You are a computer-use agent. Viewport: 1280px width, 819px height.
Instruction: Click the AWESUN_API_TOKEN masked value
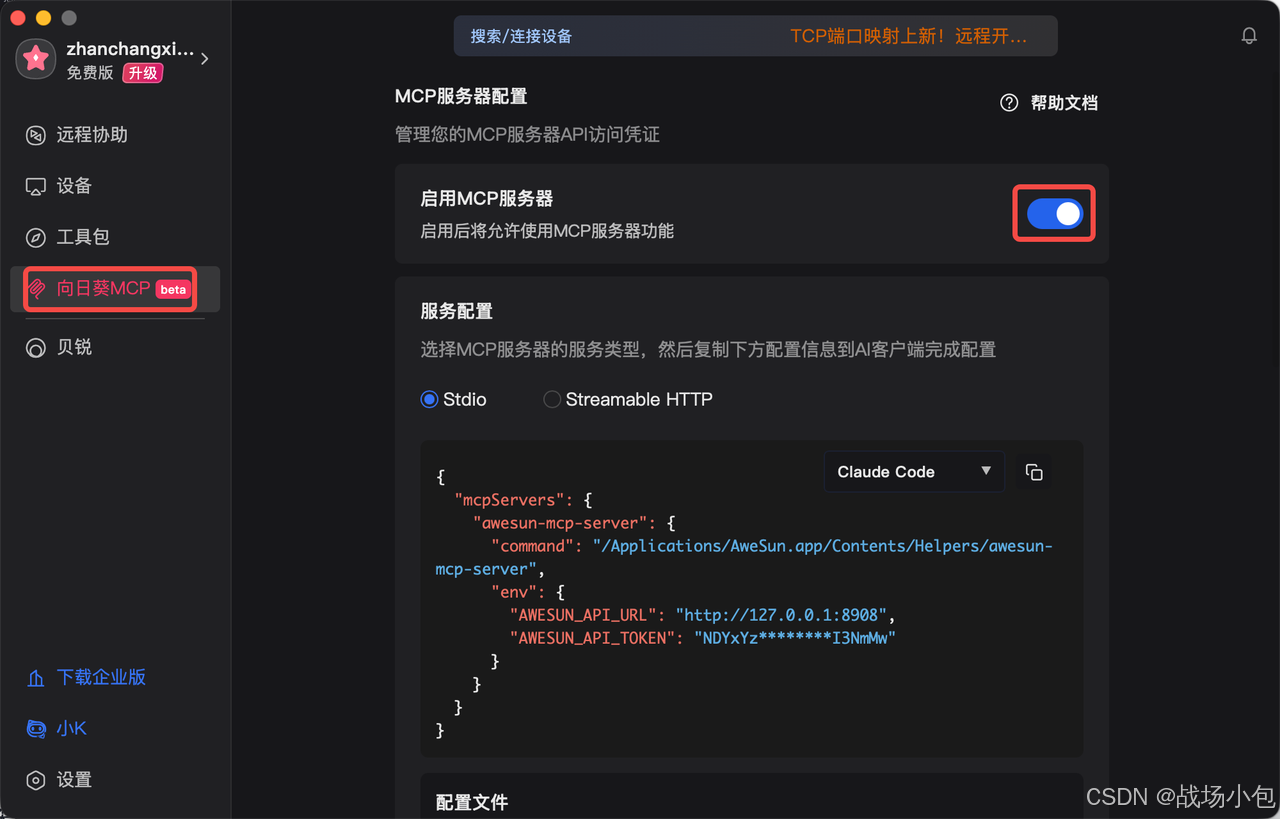coord(794,638)
